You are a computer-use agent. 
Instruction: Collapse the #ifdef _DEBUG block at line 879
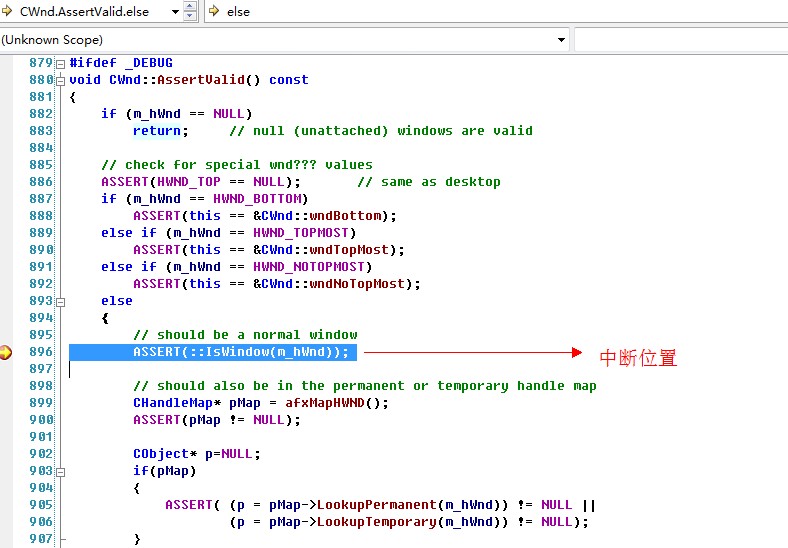pyautogui.click(x=61, y=63)
